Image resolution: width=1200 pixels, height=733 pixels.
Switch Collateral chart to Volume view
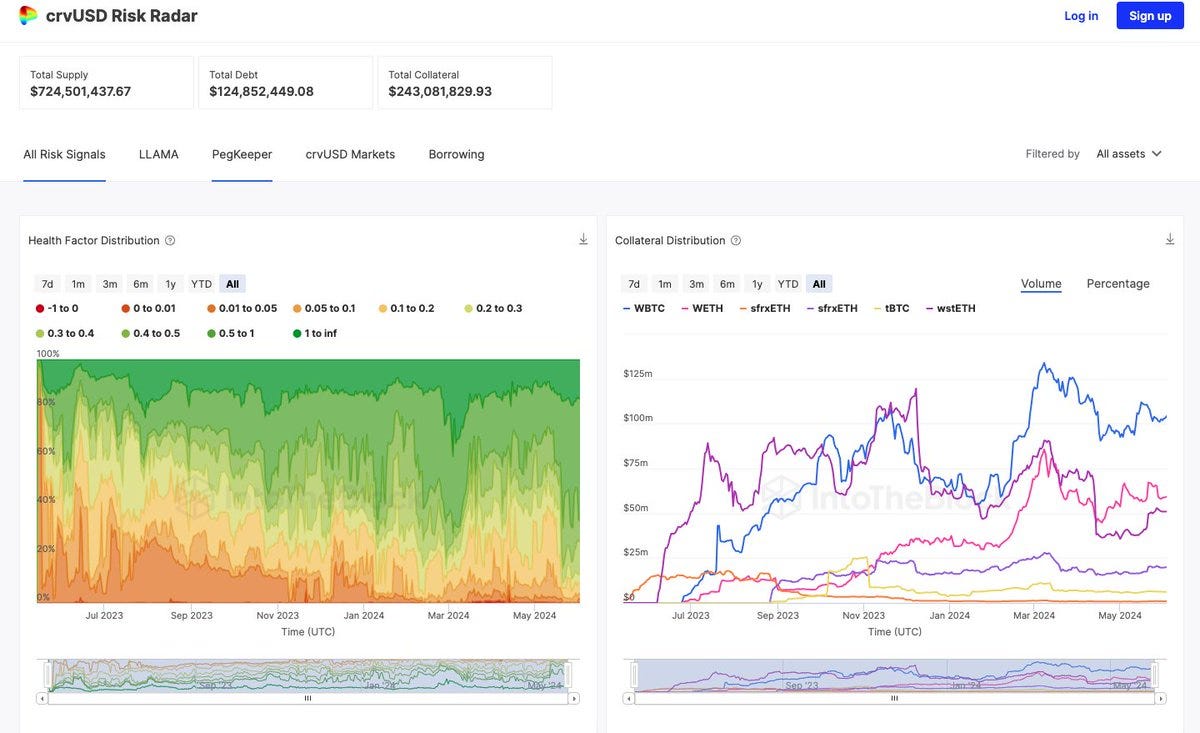(x=1041, y=284)
